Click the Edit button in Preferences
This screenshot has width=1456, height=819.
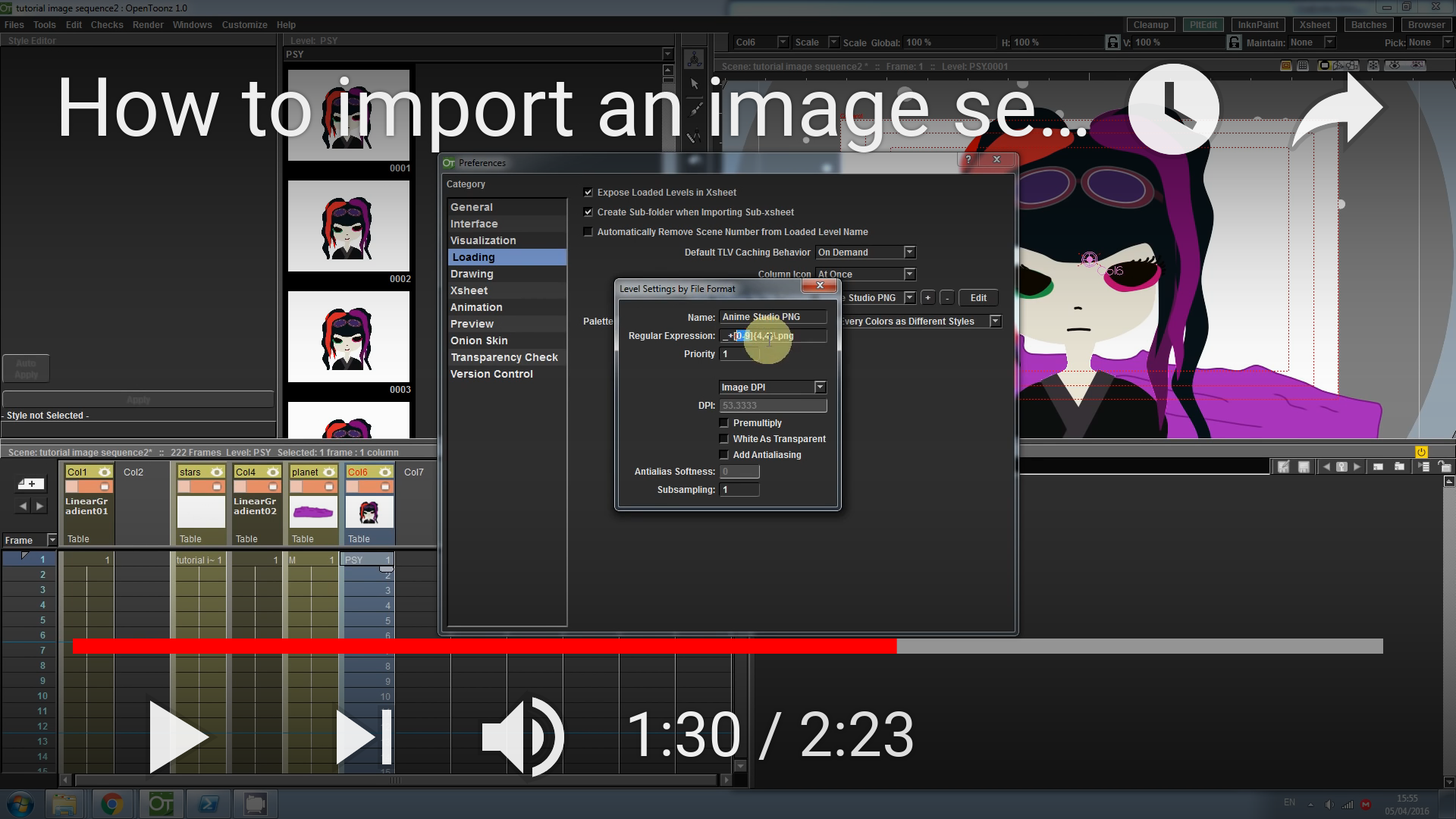point(978,298)
